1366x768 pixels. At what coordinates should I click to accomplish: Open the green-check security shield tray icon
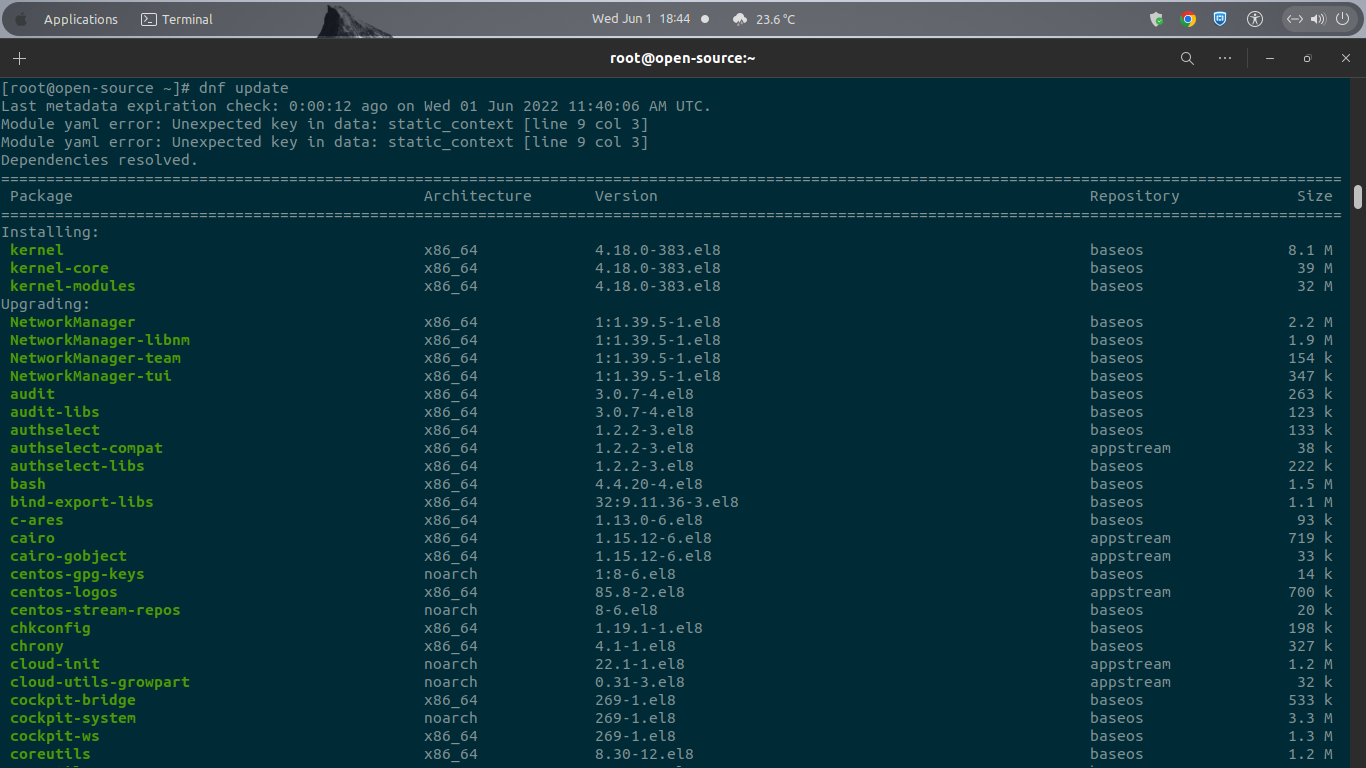point(1157,19)
